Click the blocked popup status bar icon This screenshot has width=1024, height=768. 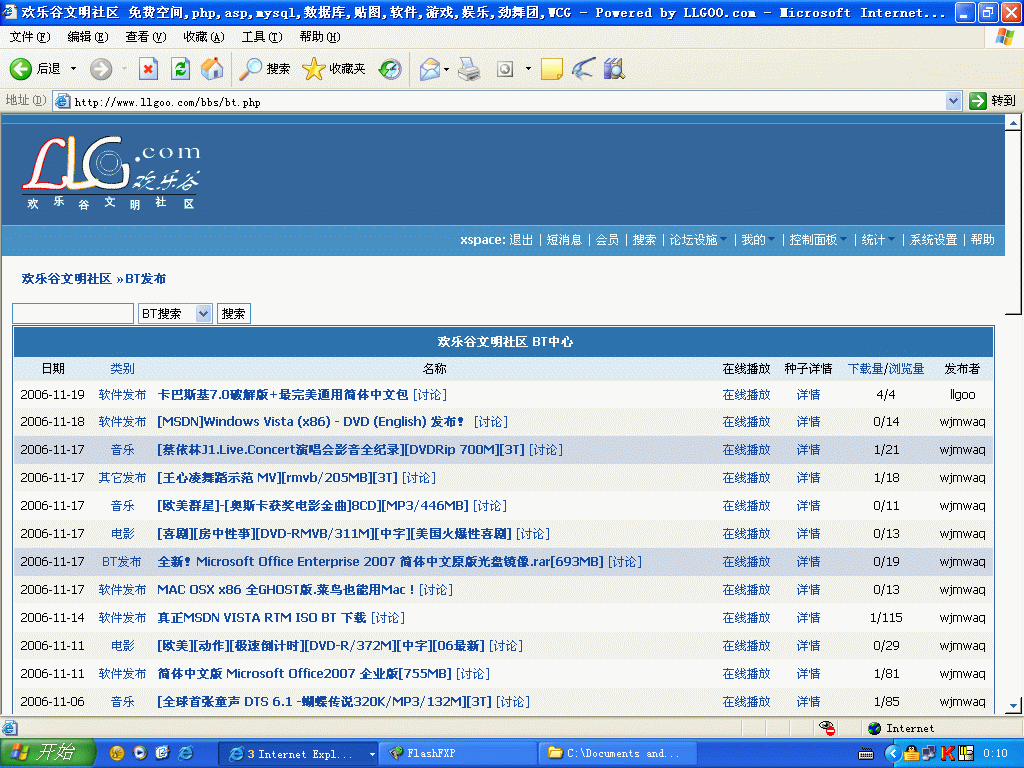tap(827, 728)
